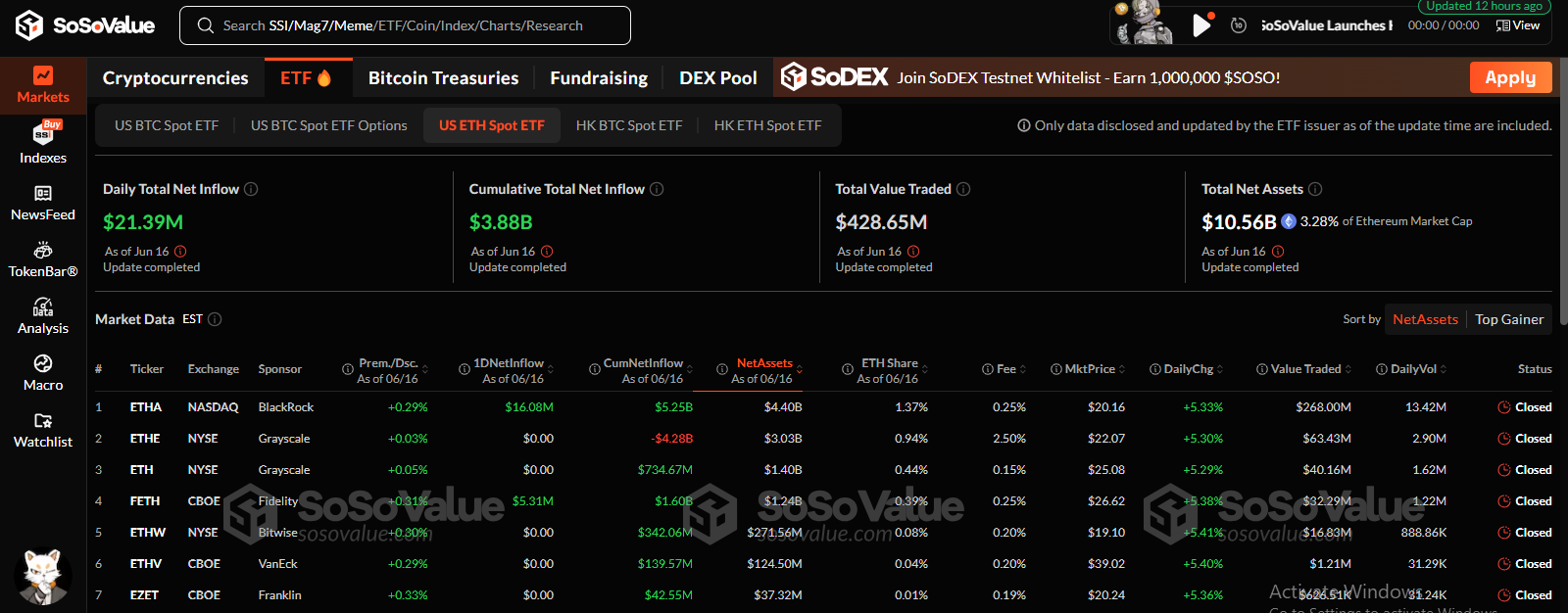
Task: Click the clock status icon in the ETHA row
Action: tap(1504, 407)
